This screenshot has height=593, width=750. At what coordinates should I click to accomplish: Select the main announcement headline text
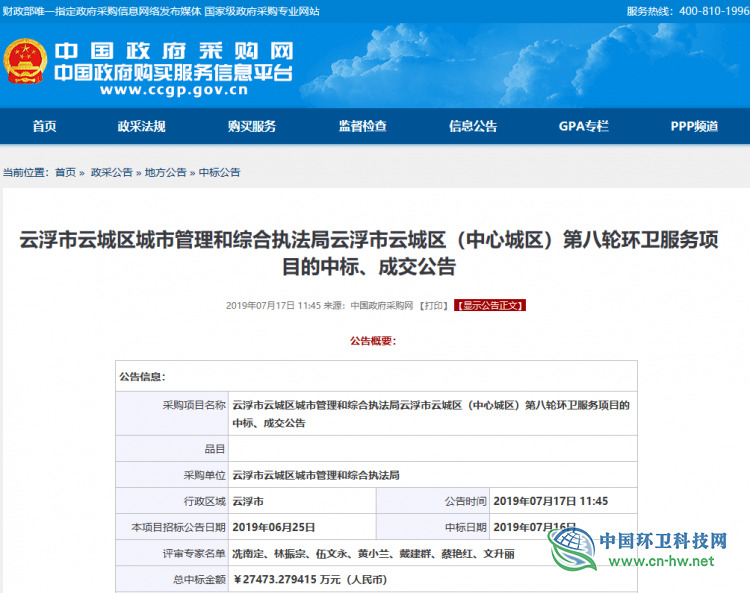(x=369, y=253)
